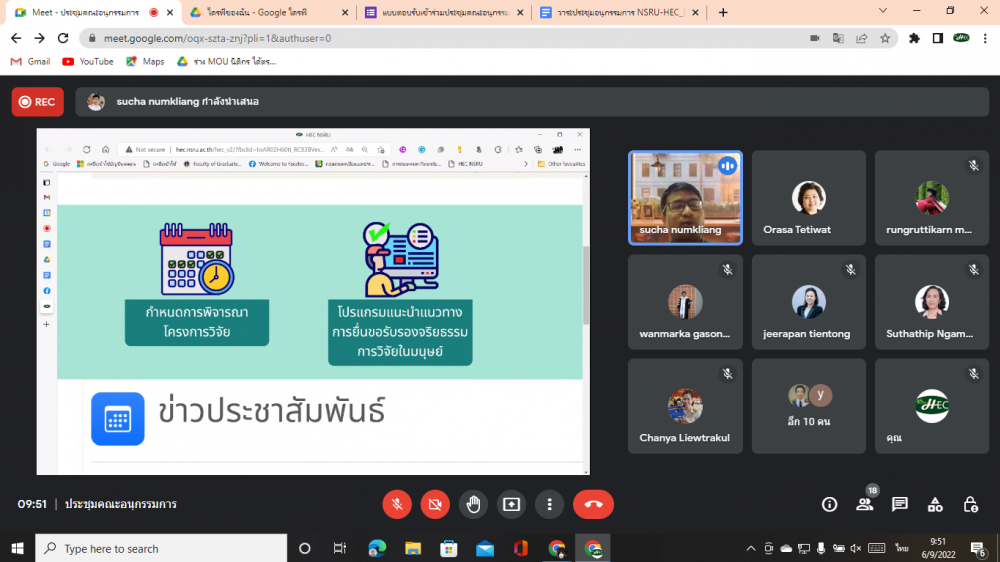
Task: Expand the Chrome tab search chevron
Action: (x=883, y=12)
